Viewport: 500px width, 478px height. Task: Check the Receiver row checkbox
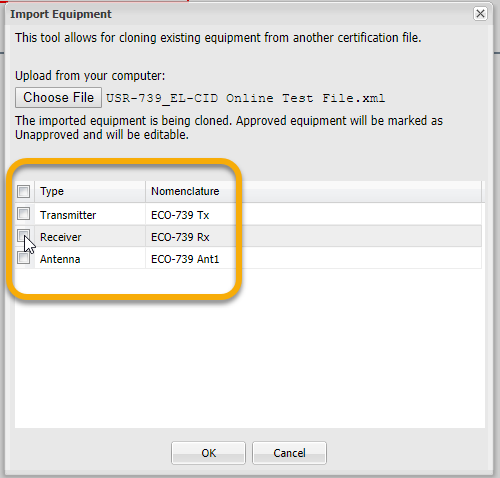tap(23, 236)
